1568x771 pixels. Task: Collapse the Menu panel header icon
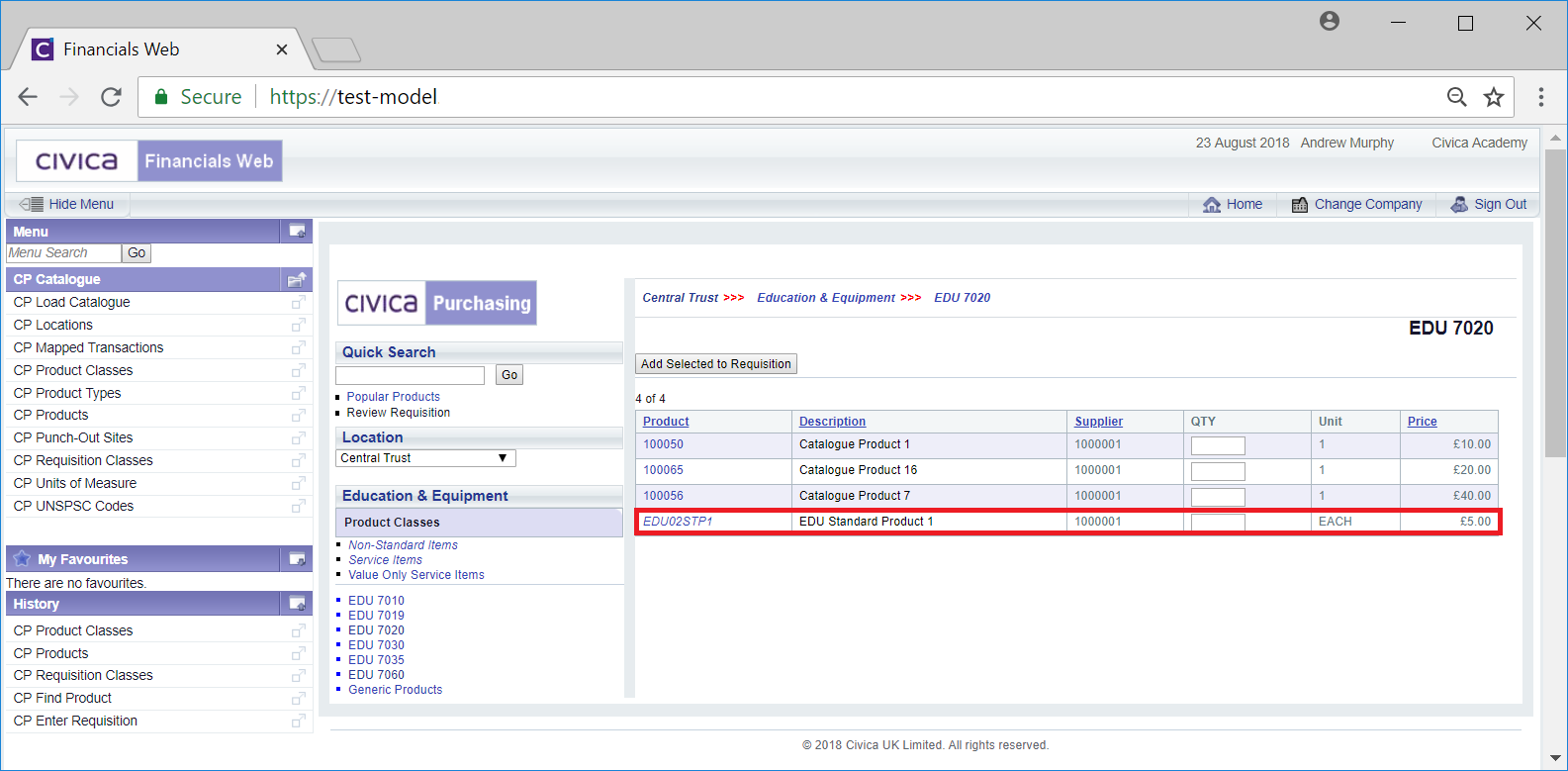tap(297, 231)
